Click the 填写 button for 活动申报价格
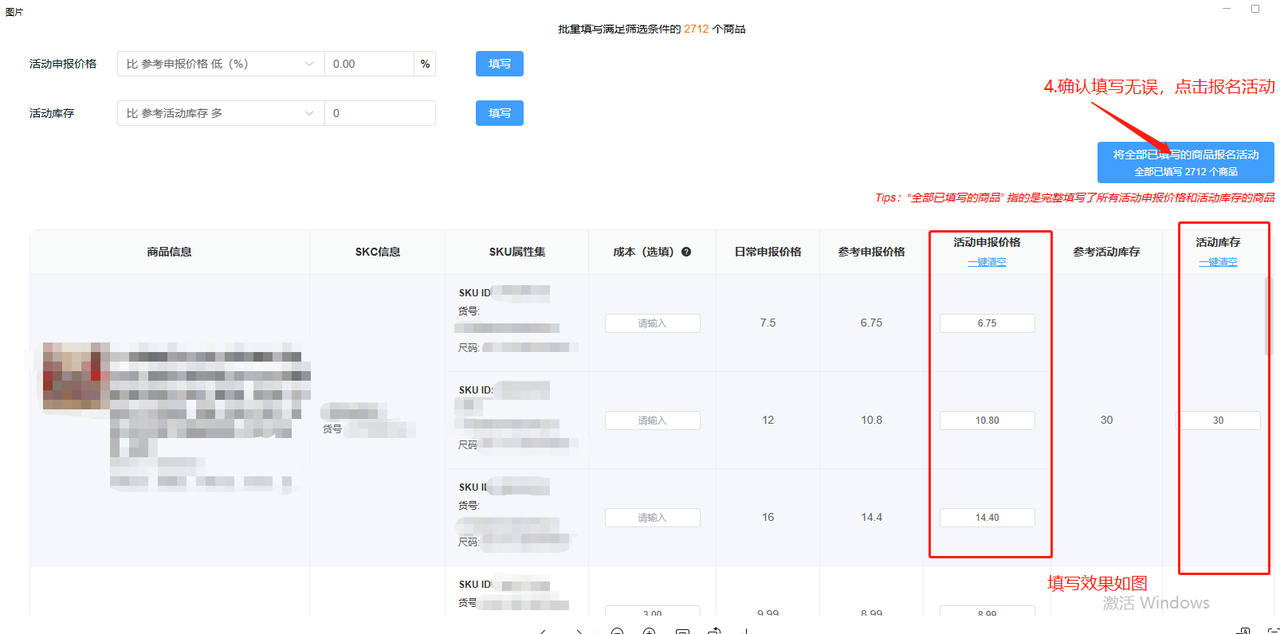This screenshot has height=634, width=1280. pos(498,63)
